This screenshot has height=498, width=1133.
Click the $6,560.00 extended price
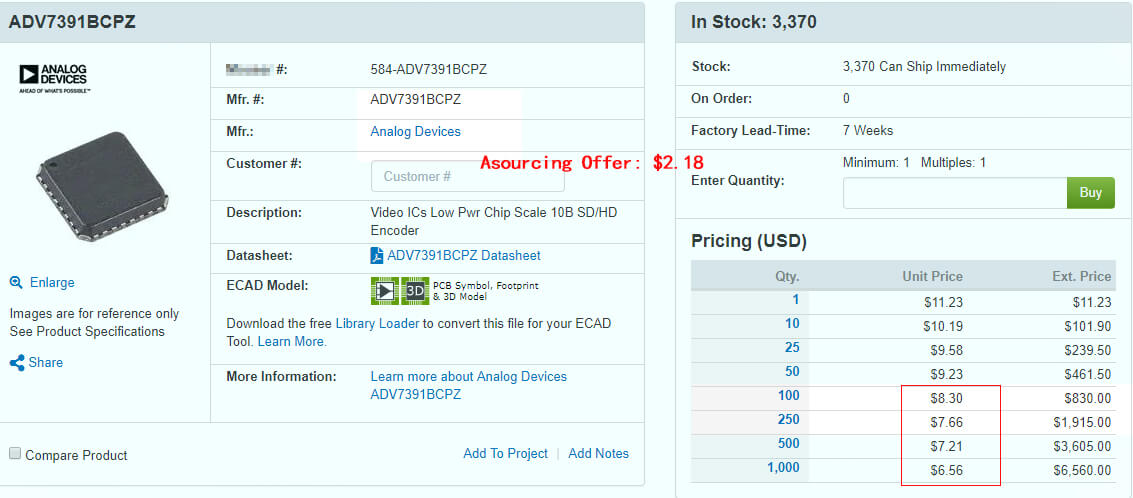(x=1082, y=471)
